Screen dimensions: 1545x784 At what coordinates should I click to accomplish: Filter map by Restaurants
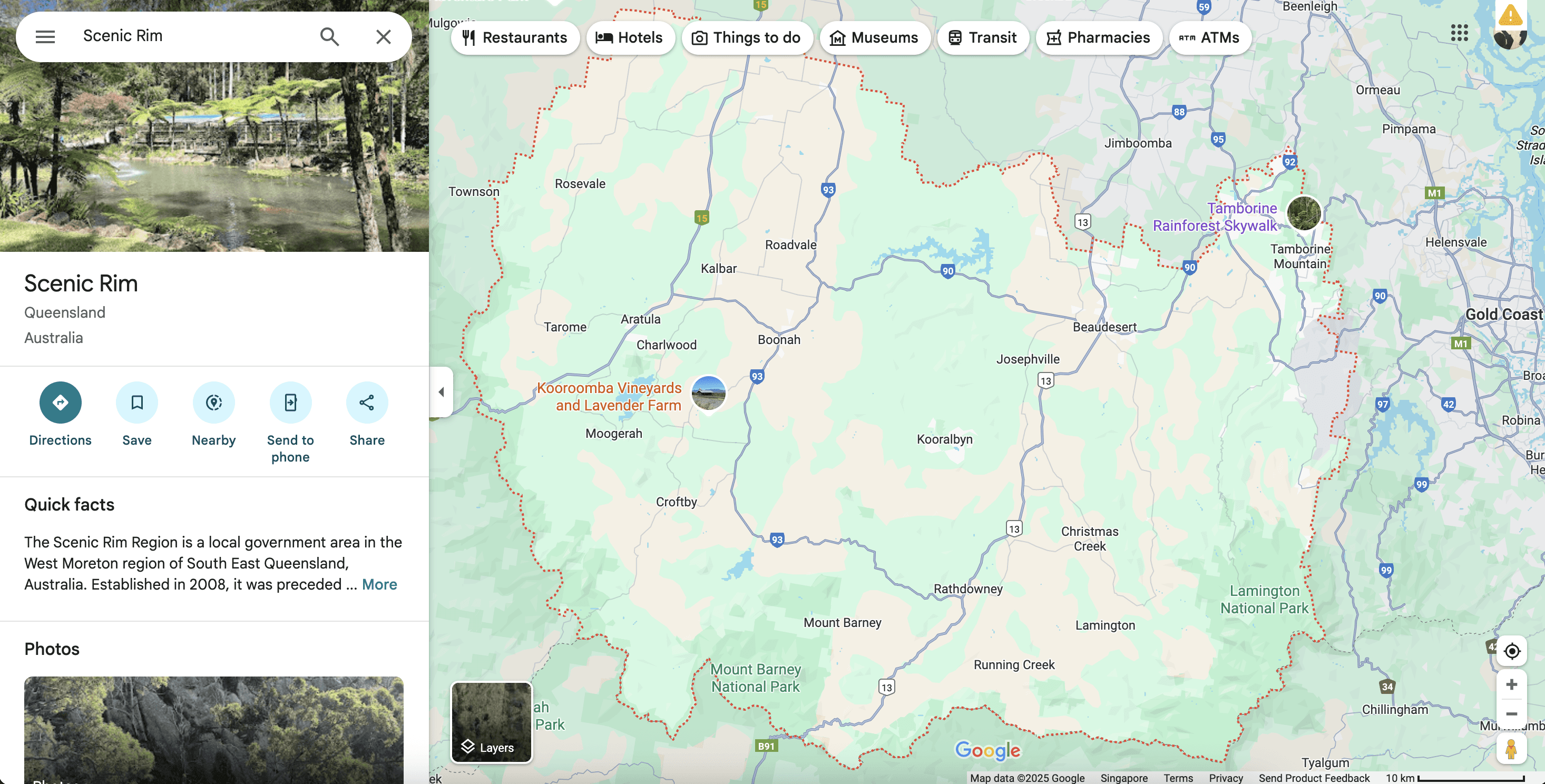tap(515, 38)
